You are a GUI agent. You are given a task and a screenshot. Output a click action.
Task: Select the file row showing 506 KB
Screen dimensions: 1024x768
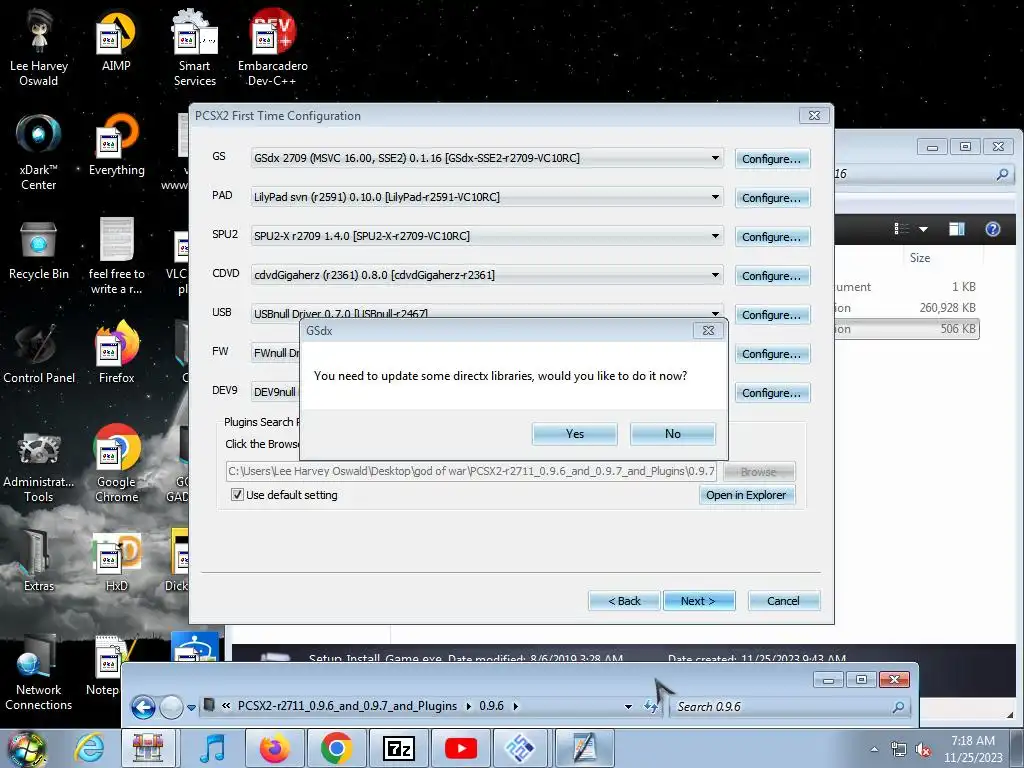908,328
